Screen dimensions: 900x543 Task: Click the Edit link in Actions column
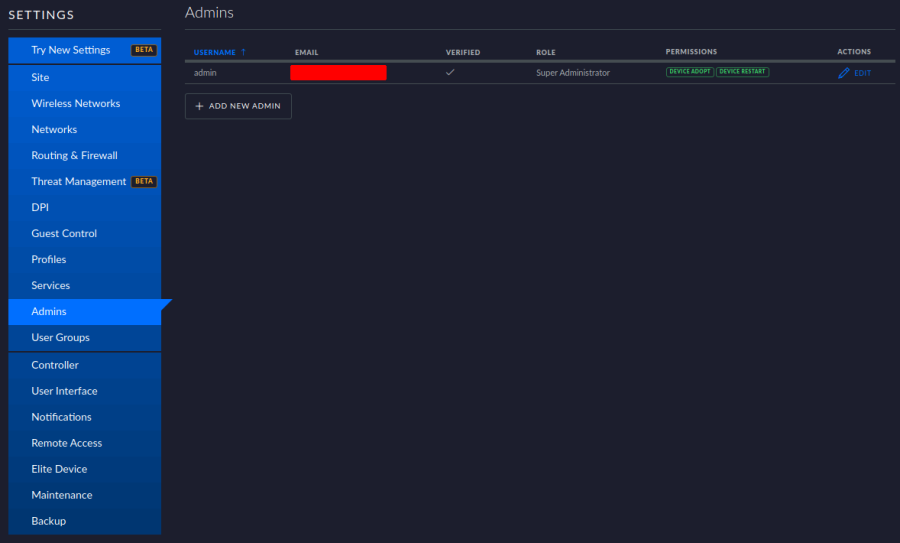point(862,73)
